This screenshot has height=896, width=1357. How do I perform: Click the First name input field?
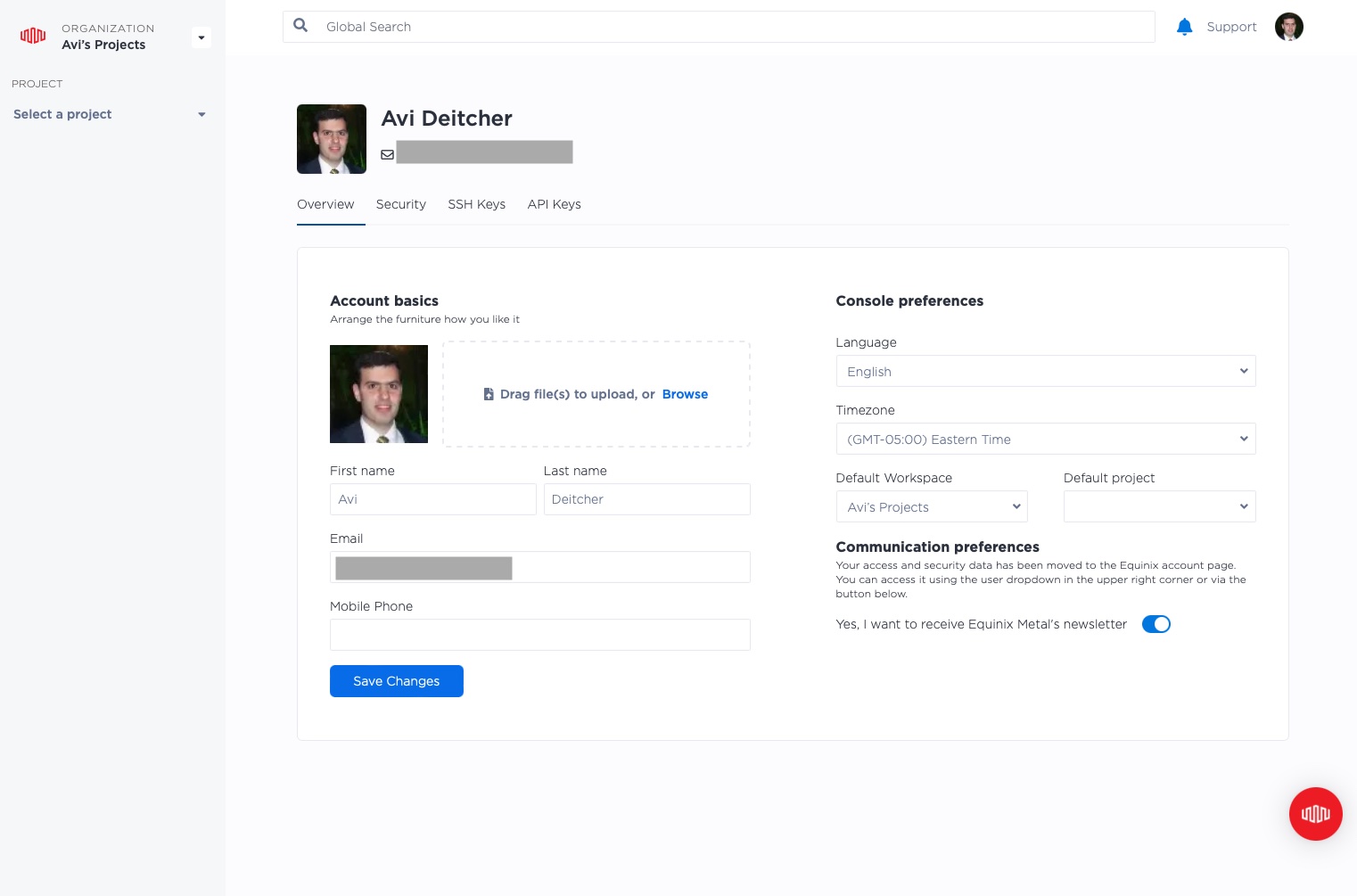pos(432,499)
